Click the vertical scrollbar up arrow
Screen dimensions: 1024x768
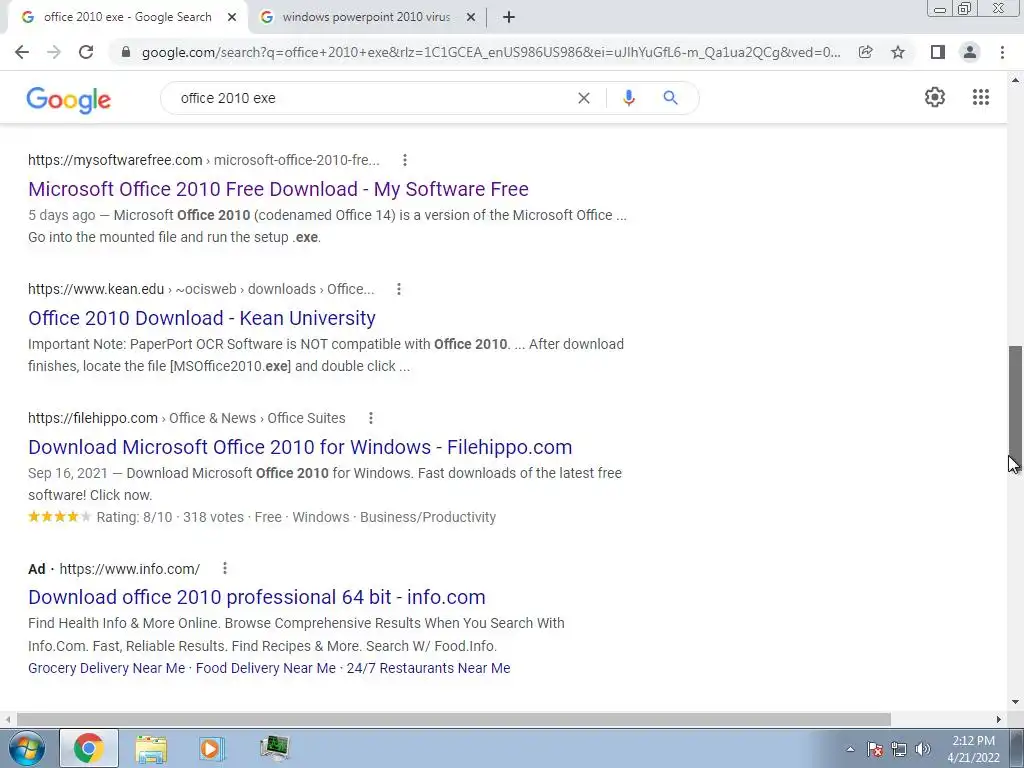pyautogui.click(x=1015, y=80)
